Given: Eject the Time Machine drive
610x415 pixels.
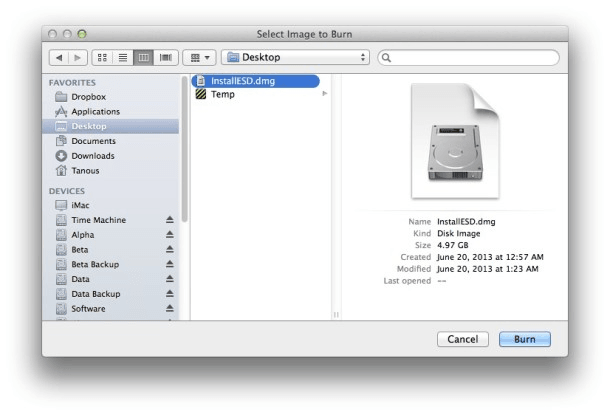Looking at the screenshot, I should [x=170, y=220].
